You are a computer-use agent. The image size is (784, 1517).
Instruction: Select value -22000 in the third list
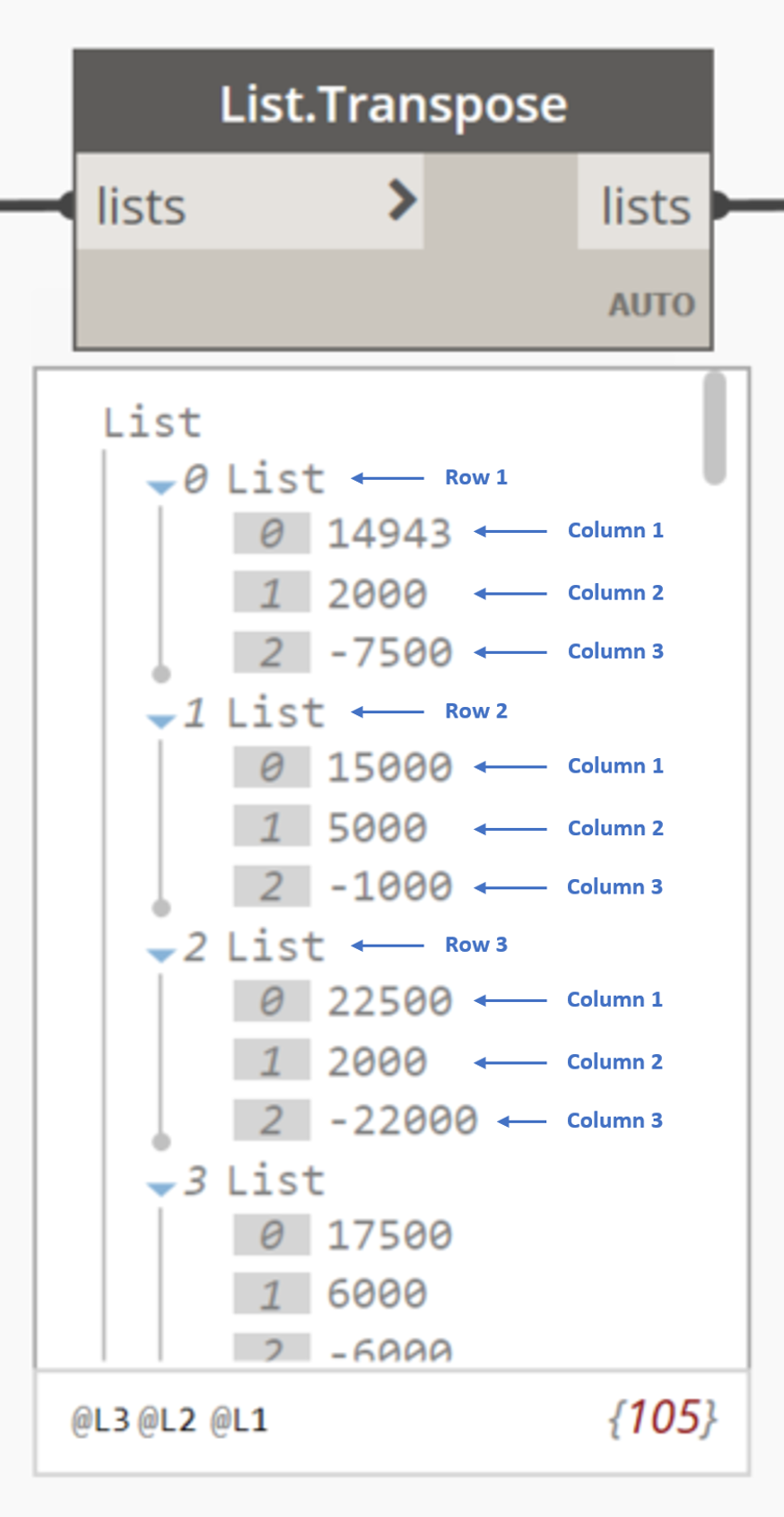403,1120
